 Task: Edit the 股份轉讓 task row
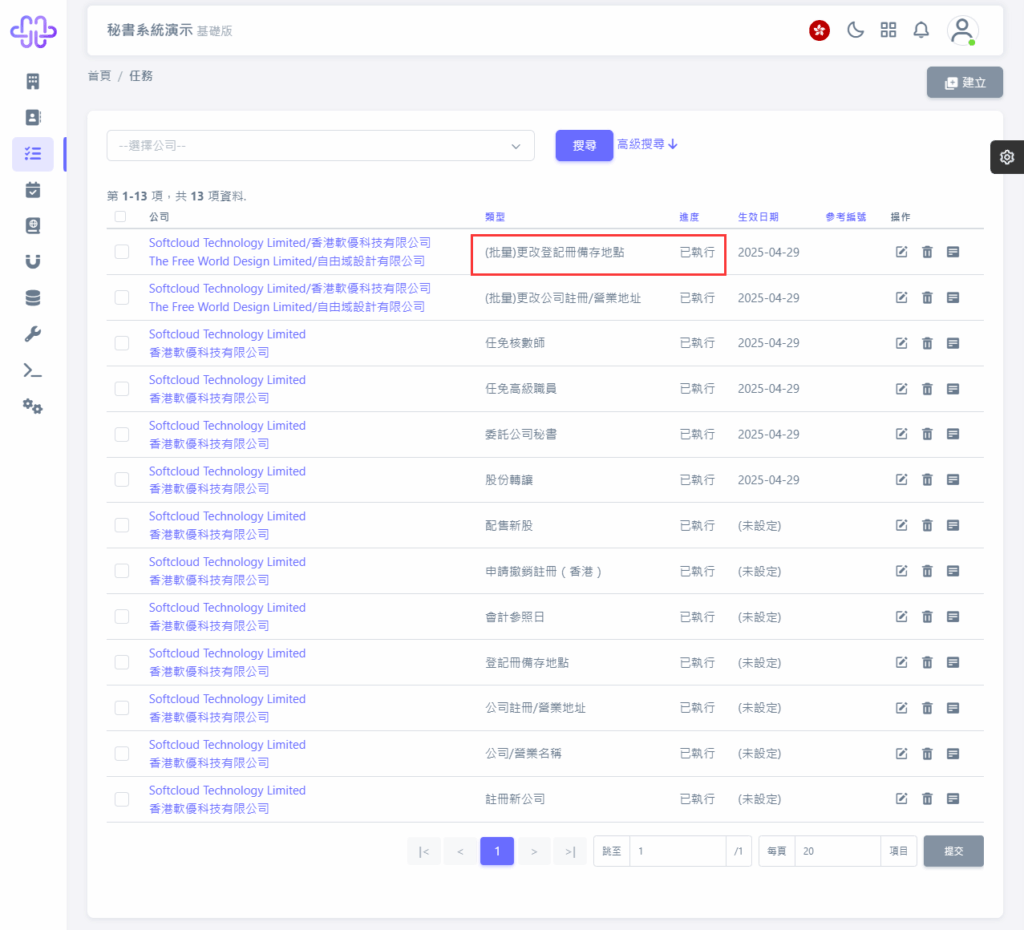(x=901, y=479)
